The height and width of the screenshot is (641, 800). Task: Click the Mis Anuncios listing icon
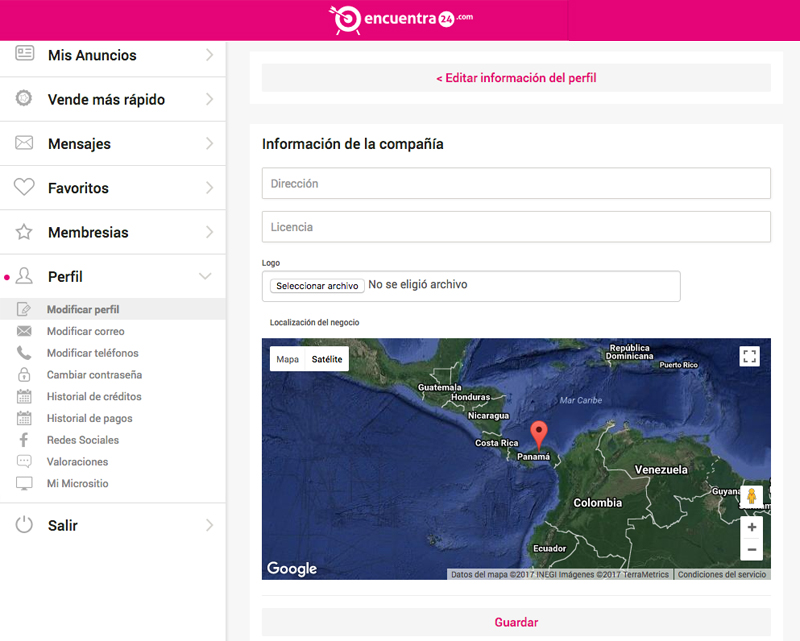[x=24, y=53]
